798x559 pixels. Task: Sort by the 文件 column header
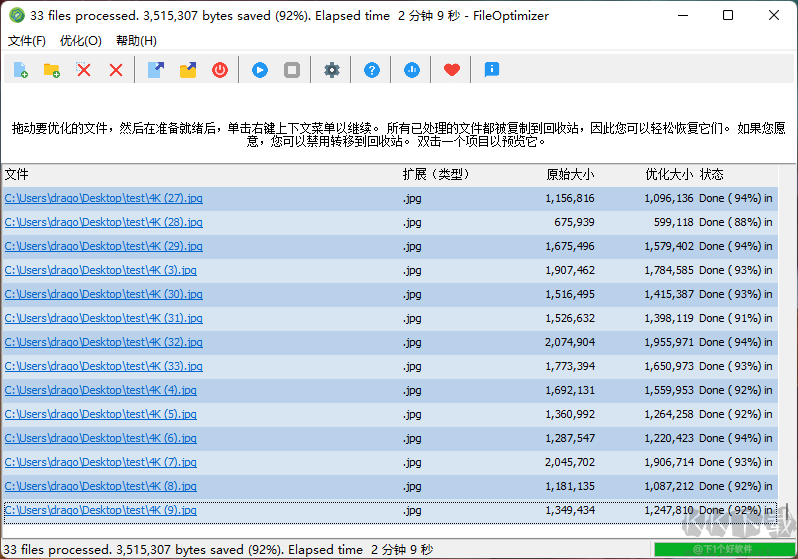pyautogui.click(x=17, y=174)
